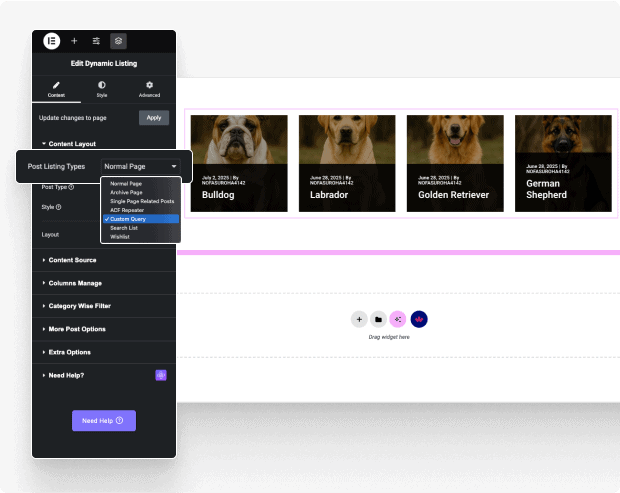
Task: Click the Elementor logo menu icon
Action: (52, 41)
